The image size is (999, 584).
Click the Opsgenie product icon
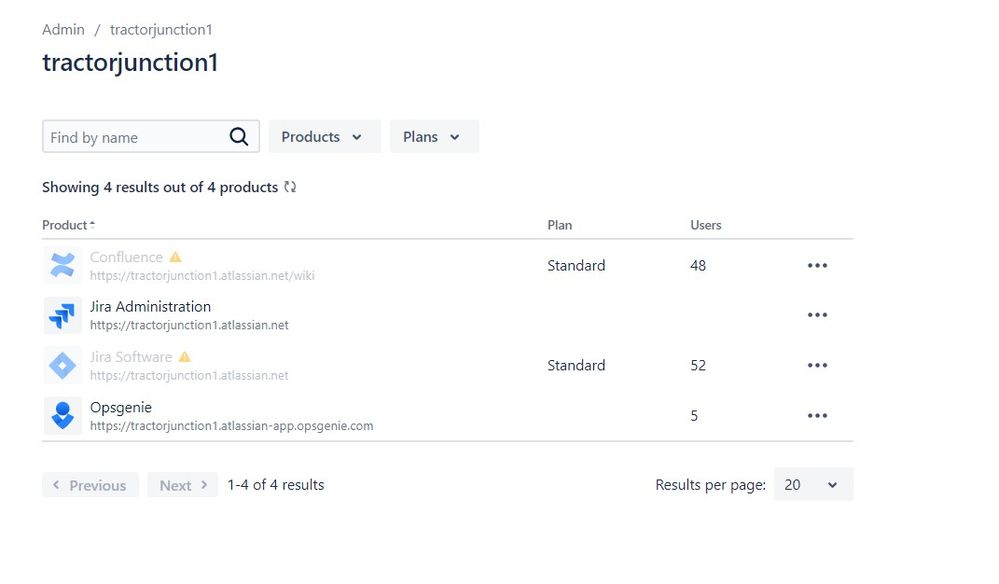(x=62, y=415)
